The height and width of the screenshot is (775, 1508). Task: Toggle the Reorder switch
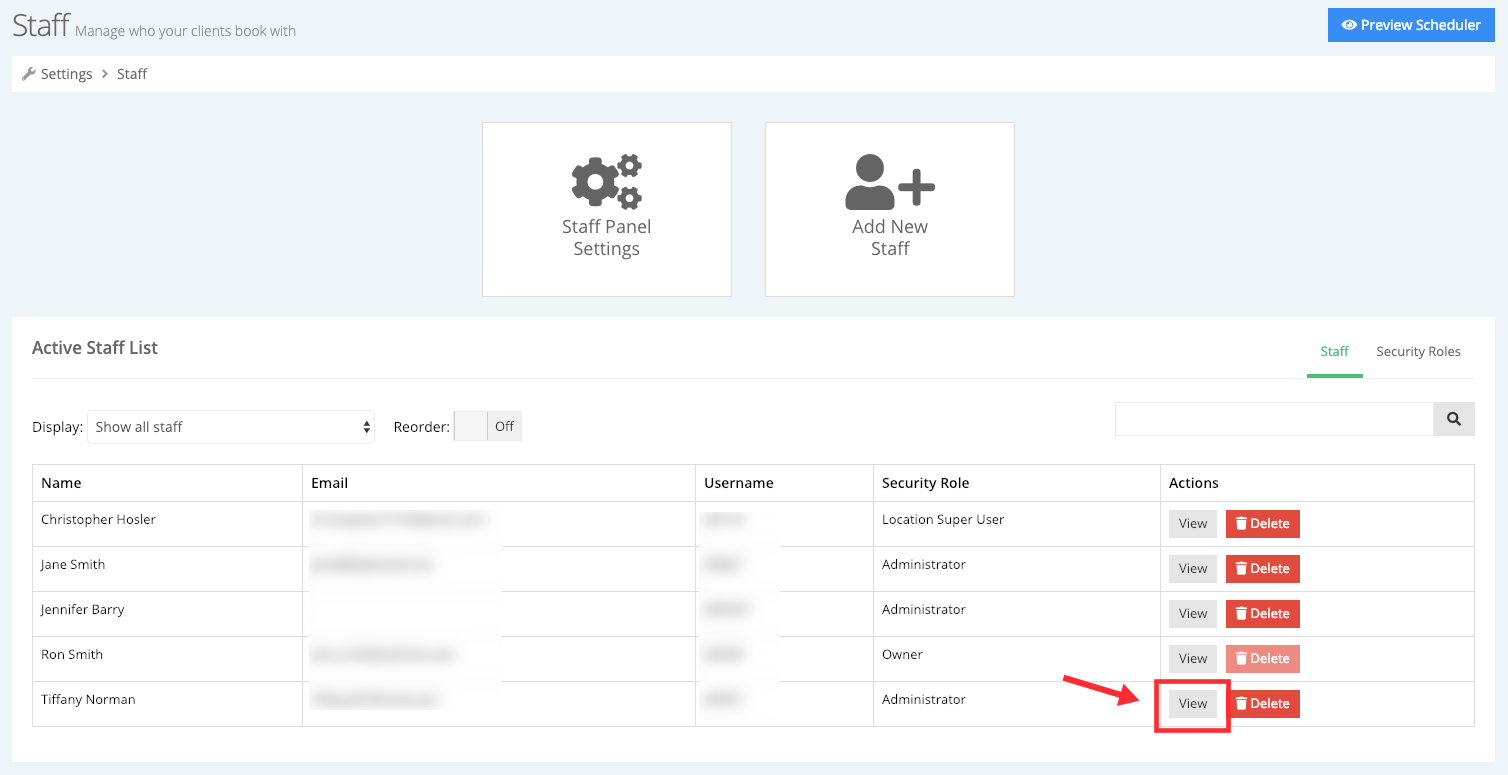(488, 427)
